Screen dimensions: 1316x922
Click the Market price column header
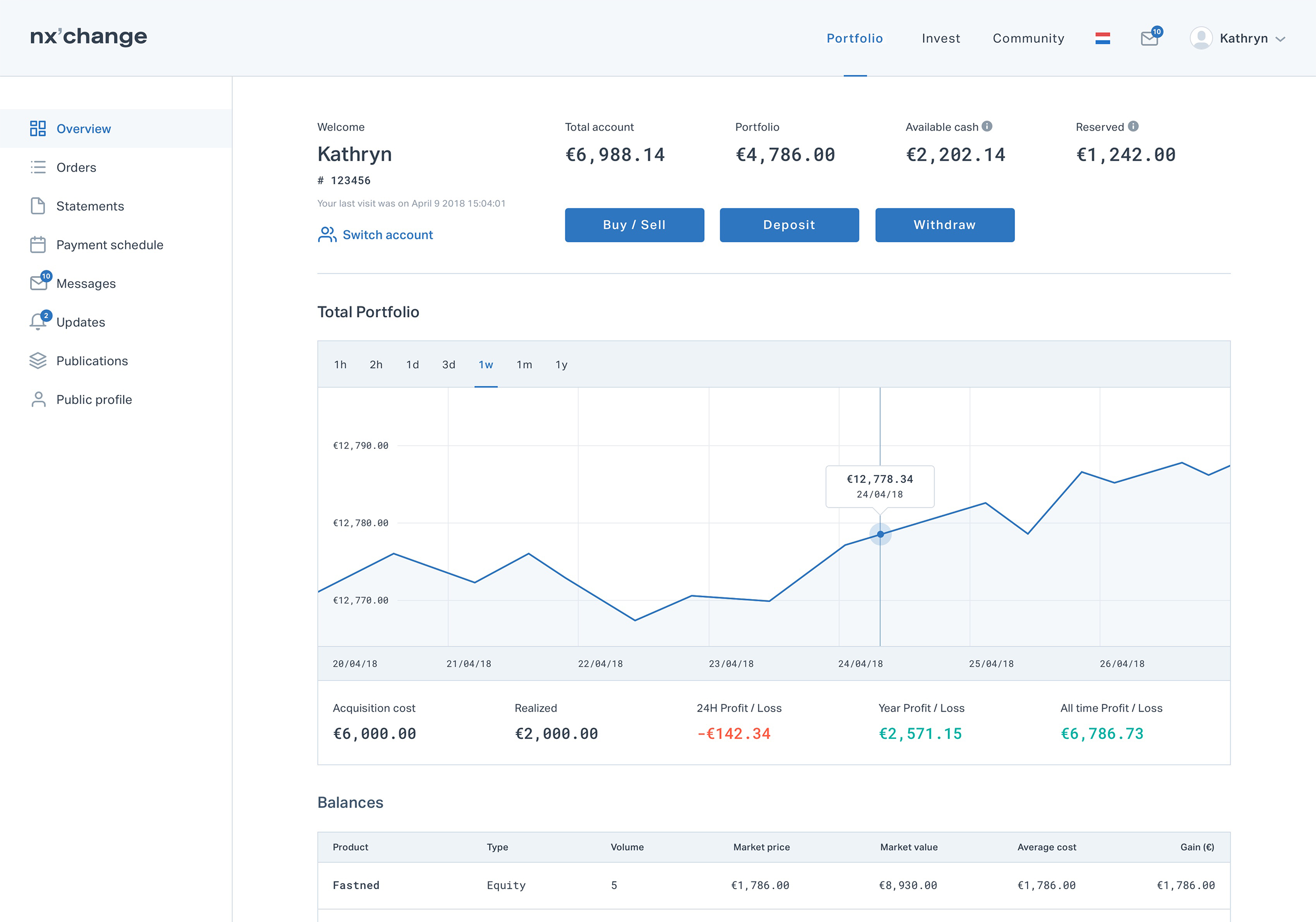761,847
